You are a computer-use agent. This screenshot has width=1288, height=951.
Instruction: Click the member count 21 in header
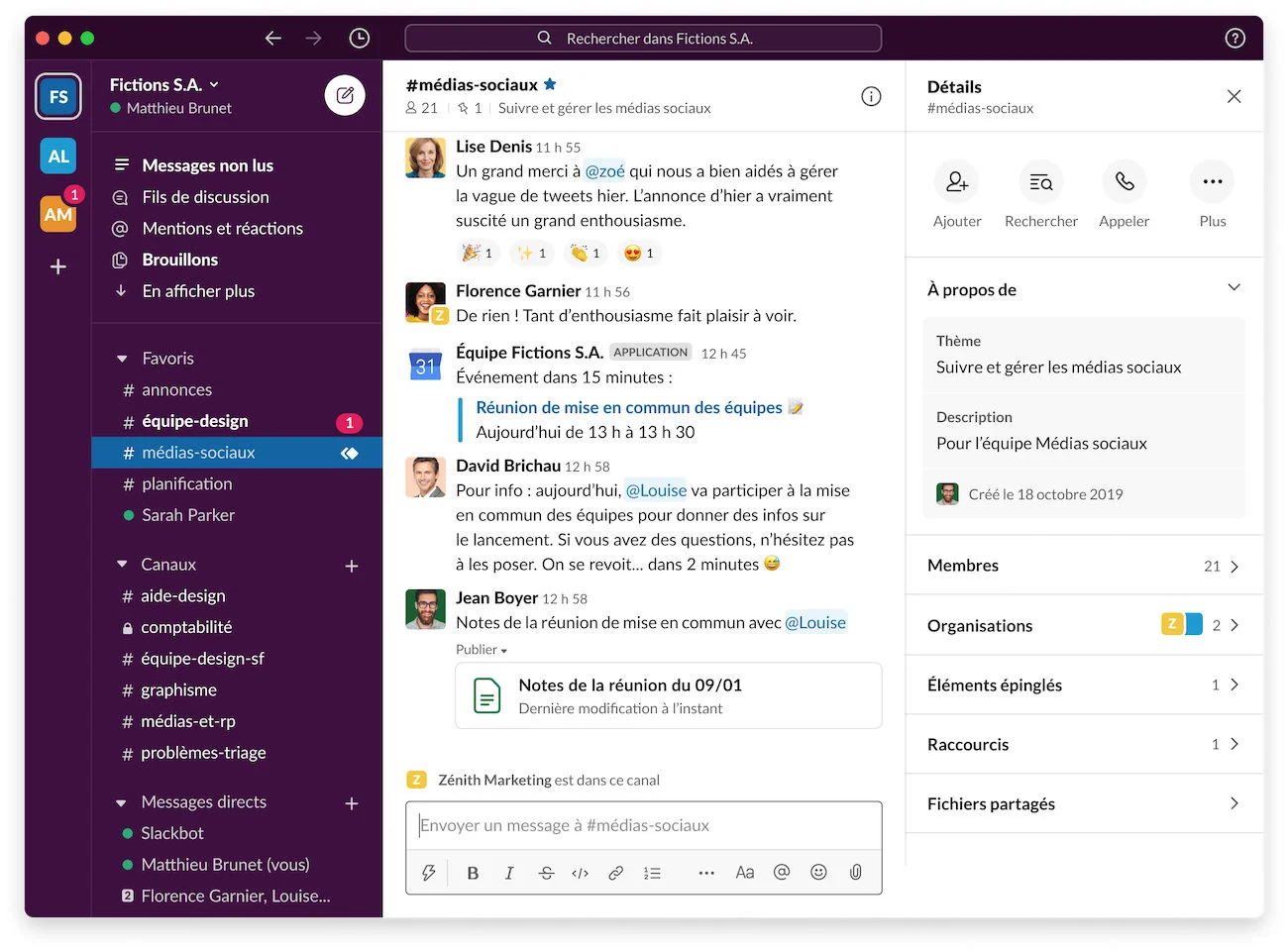pyautogui.click(x=422, y=108)
